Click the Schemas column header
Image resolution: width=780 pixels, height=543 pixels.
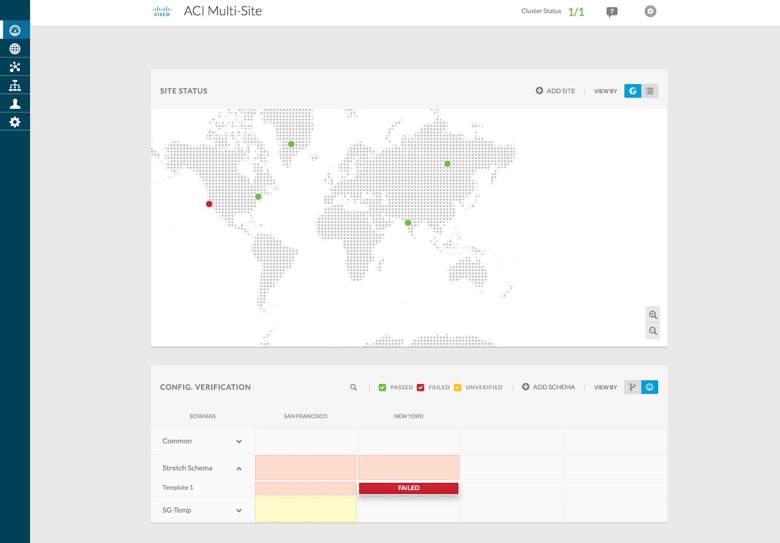[202, 416]
